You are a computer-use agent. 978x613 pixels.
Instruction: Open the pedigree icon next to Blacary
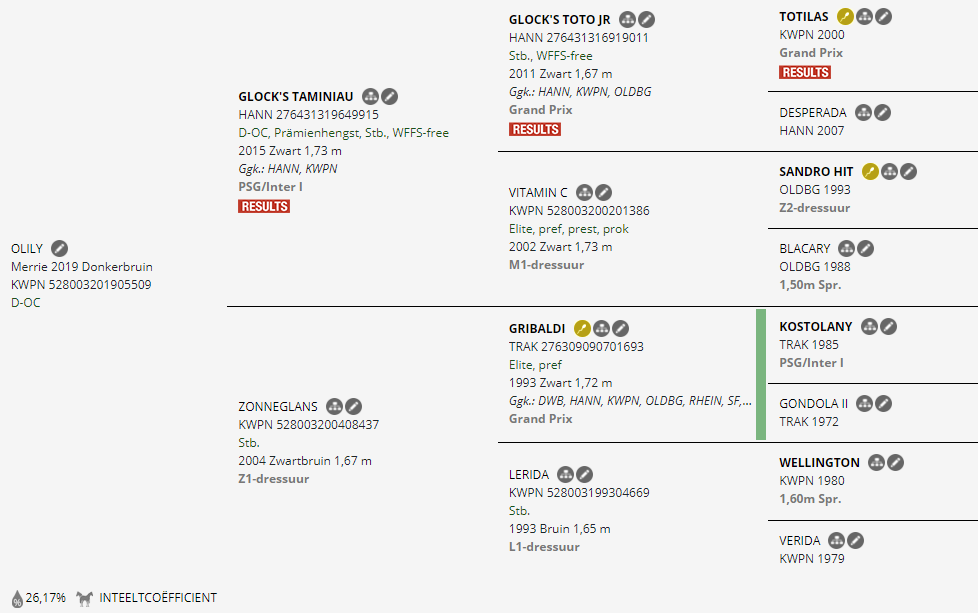click(x=847, y=249)
